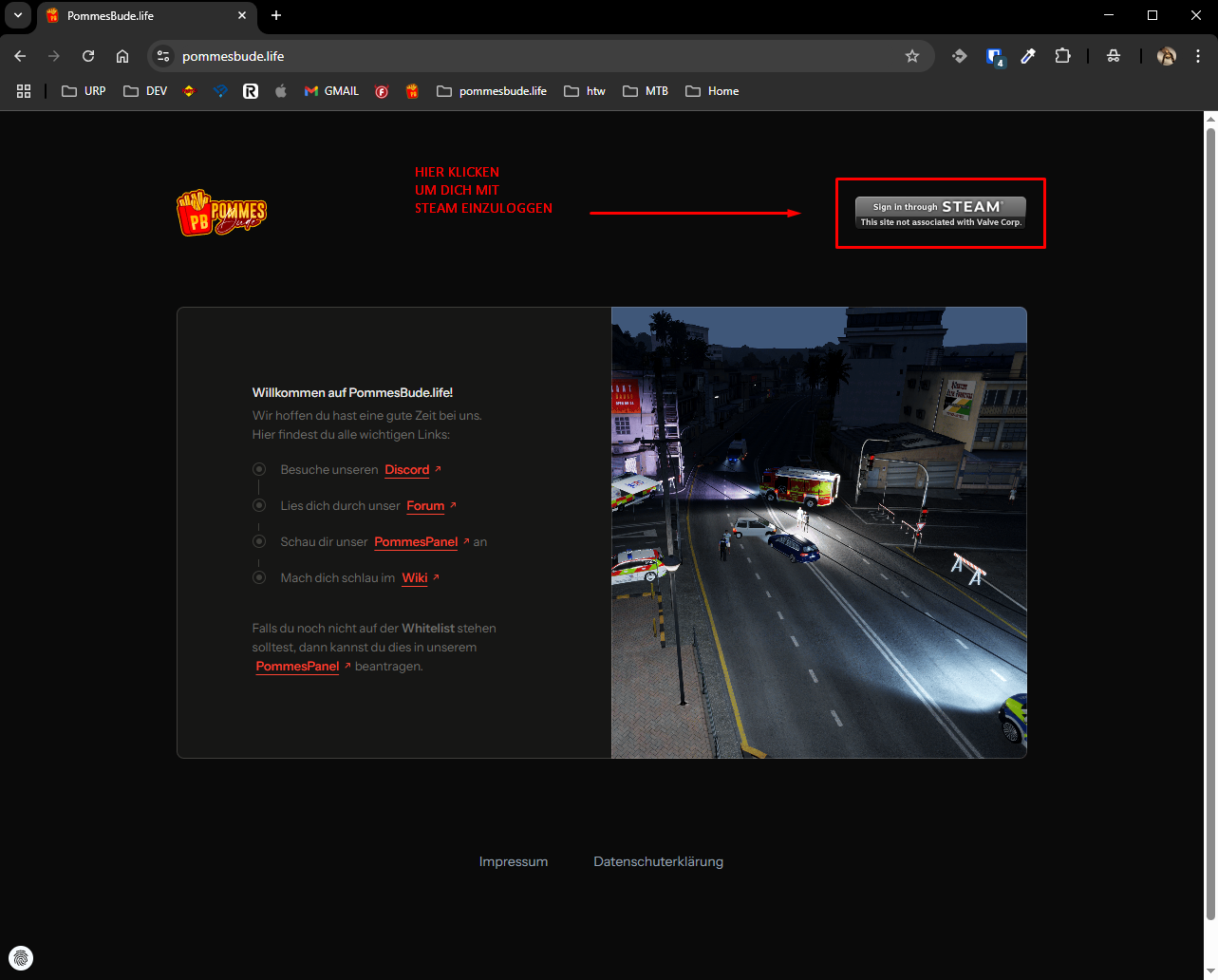Open the Forum link
The width and height of the screenshot is (1218, 980).
(x=425, y=506)
